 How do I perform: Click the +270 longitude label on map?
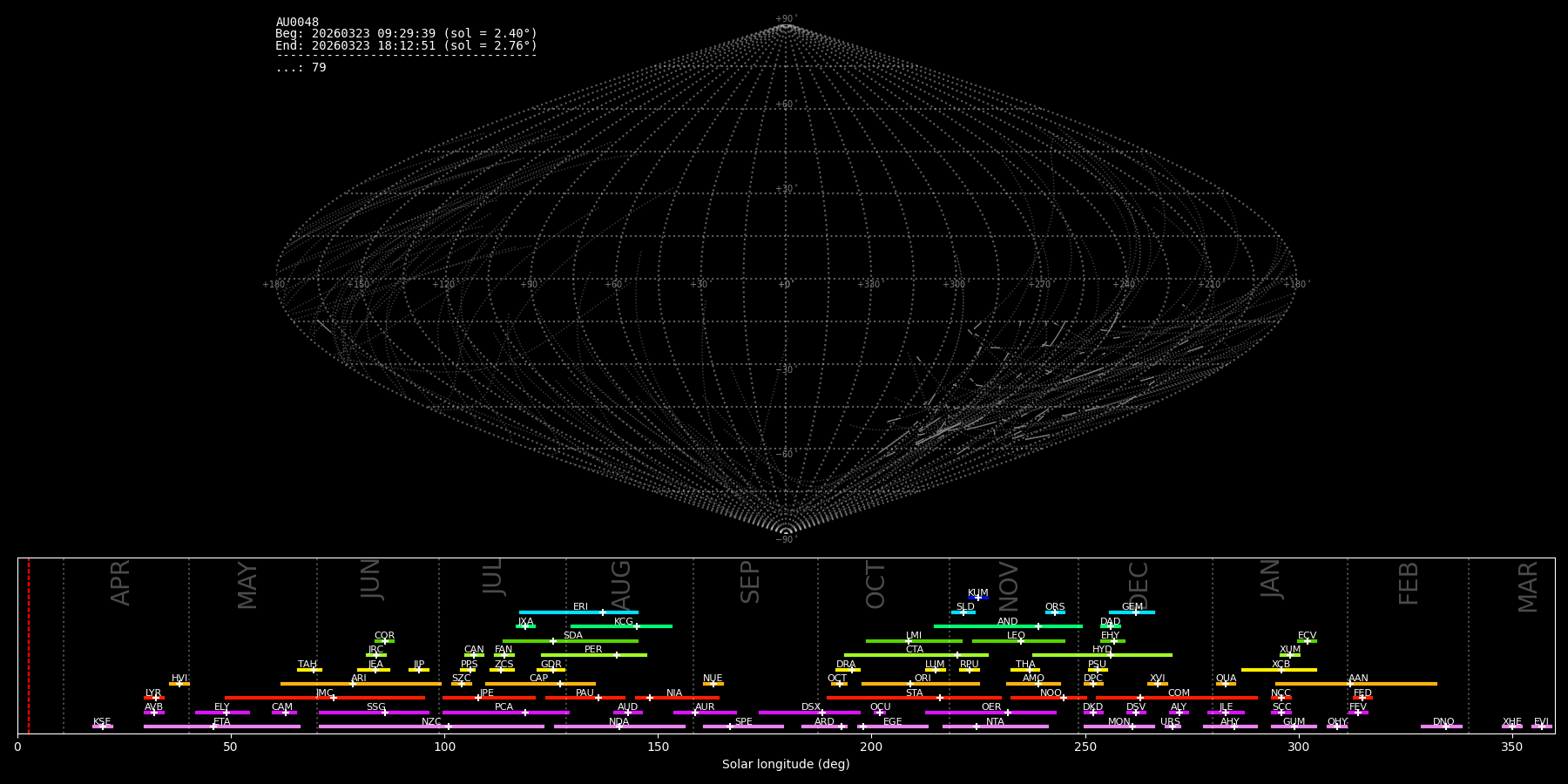pyautogui.click(x=1039, y=285)
